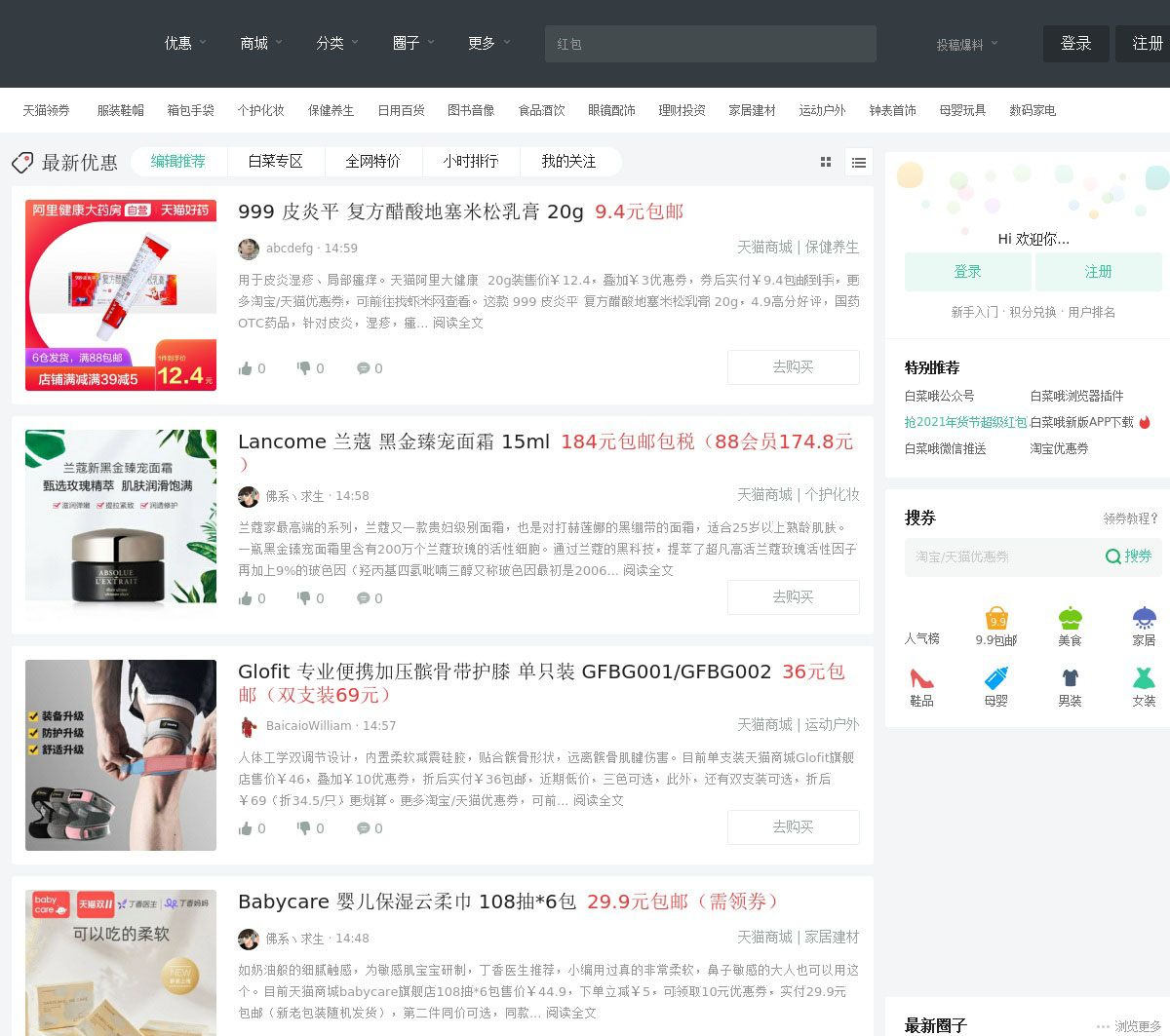The width and height of the screenshot is (1170, 1036).
Task: Open comments icon on Glofit deal
Action: pos(363,828)
